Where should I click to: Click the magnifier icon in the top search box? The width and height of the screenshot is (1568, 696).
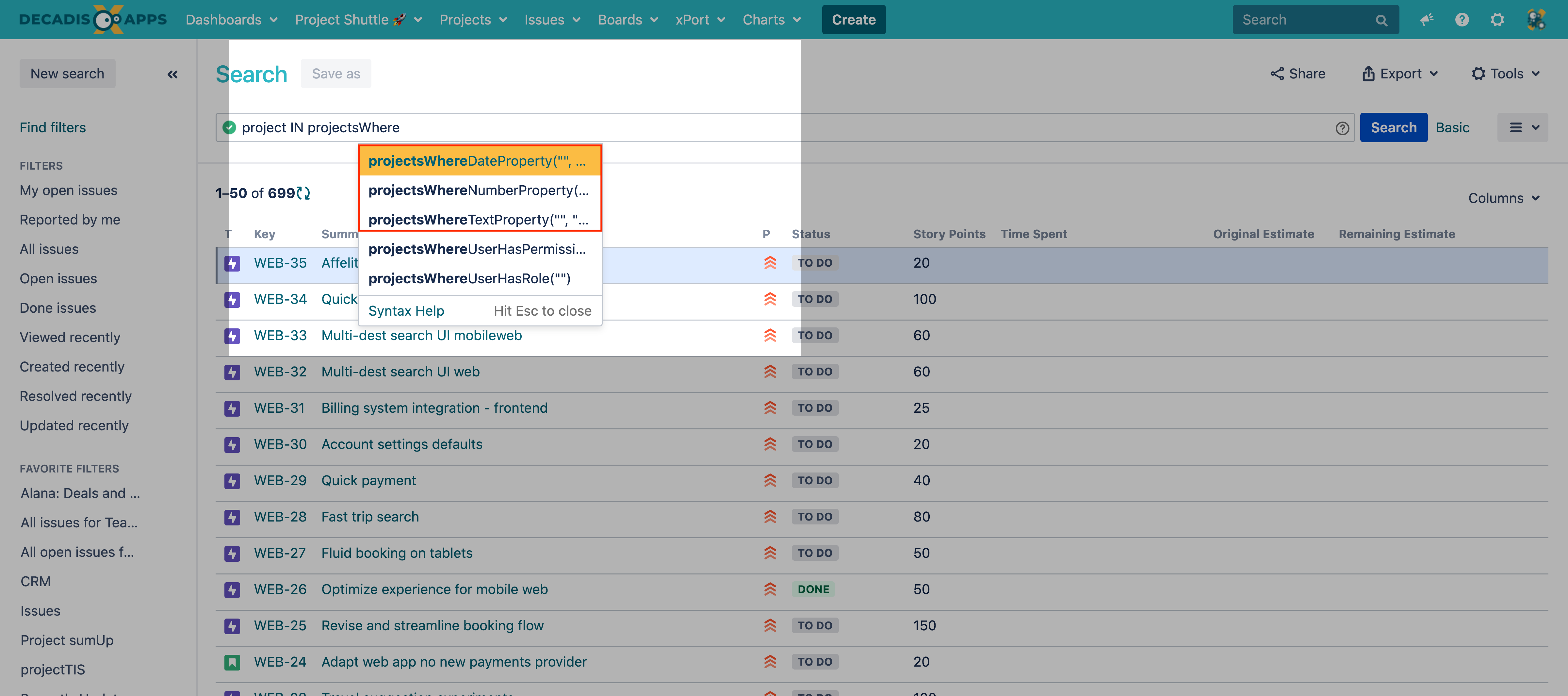[x=1381, y=20]
